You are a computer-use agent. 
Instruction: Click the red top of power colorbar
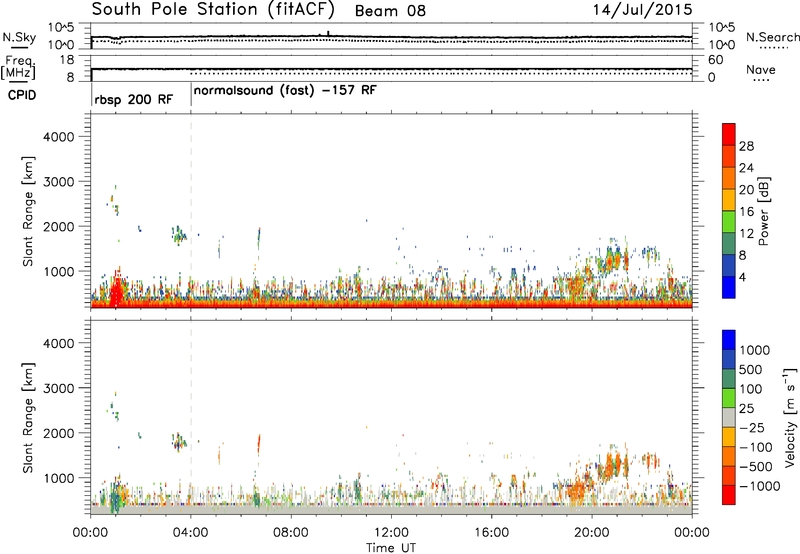729,133
